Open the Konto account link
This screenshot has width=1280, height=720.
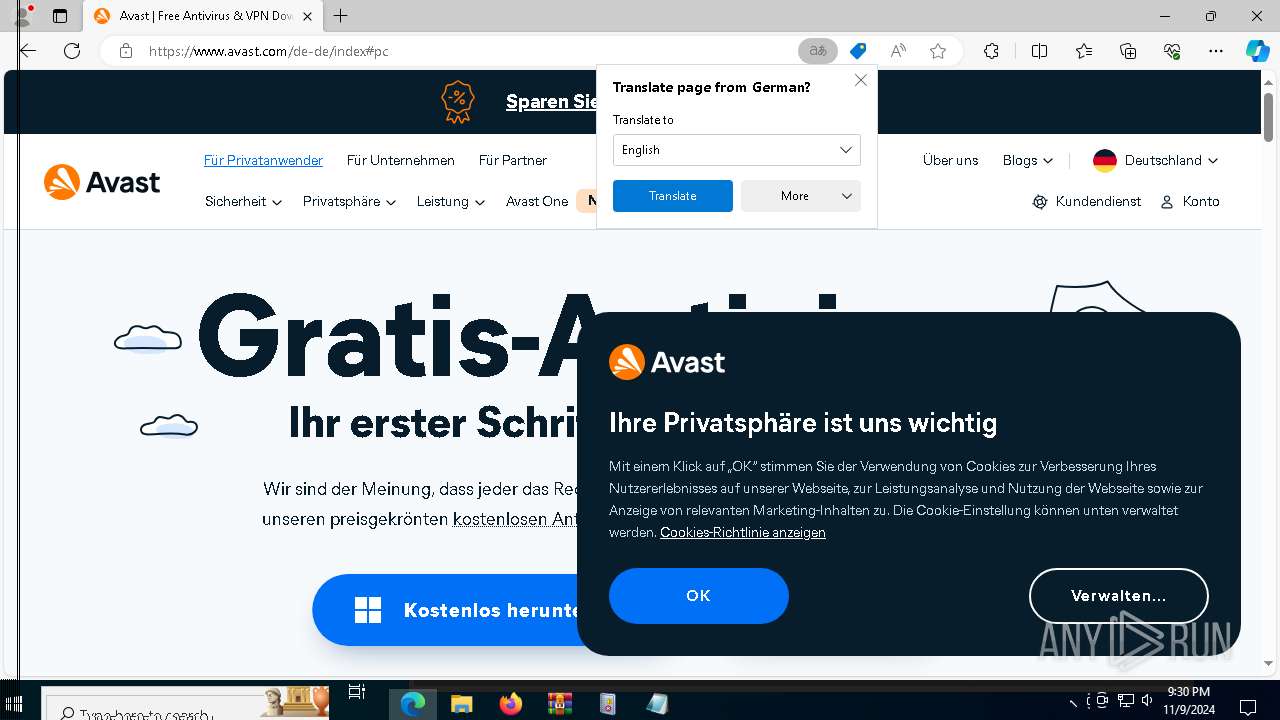1190,201
